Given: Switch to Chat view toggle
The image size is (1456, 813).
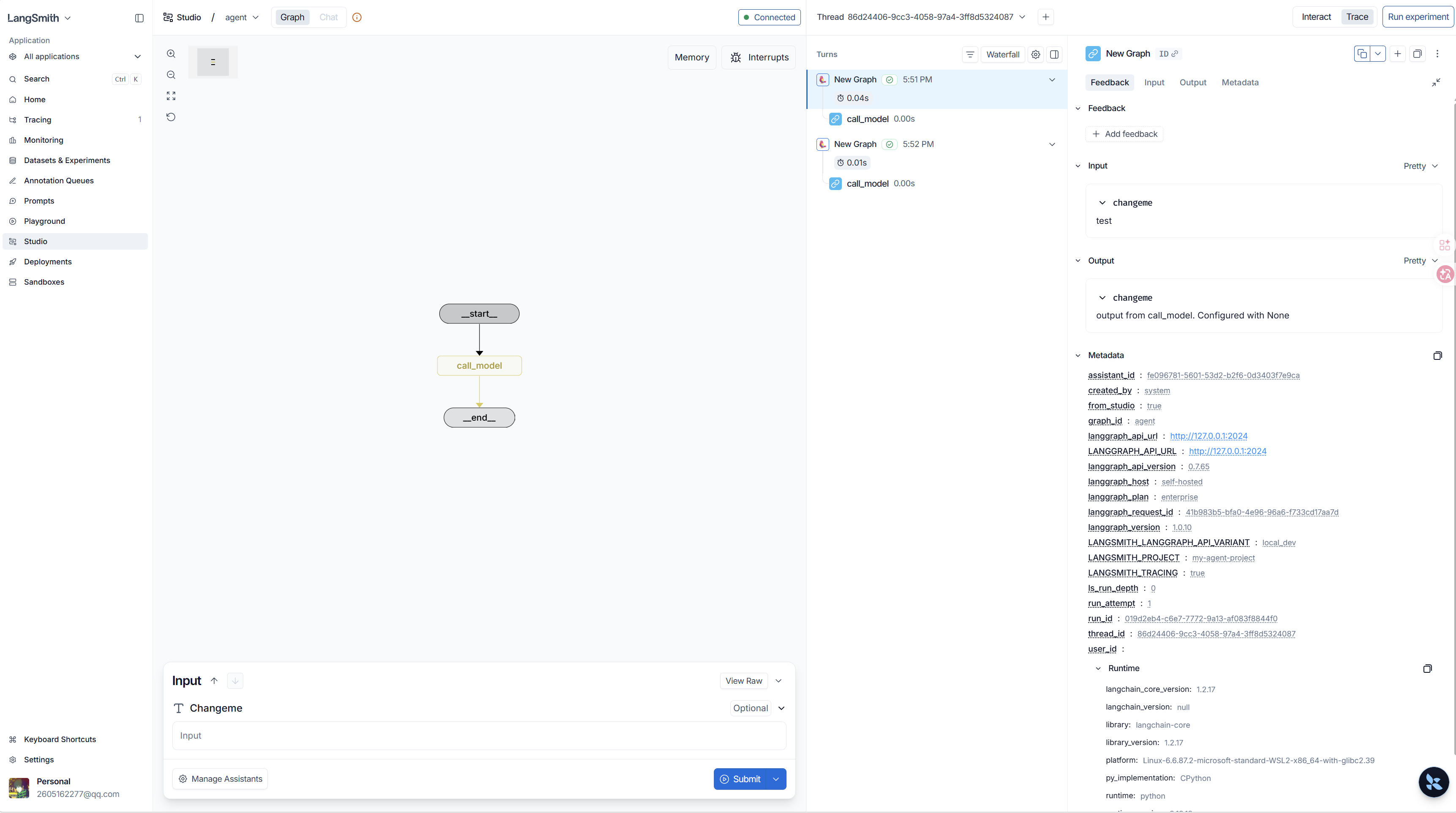Looking at the screenshot, I should point(328,17).
